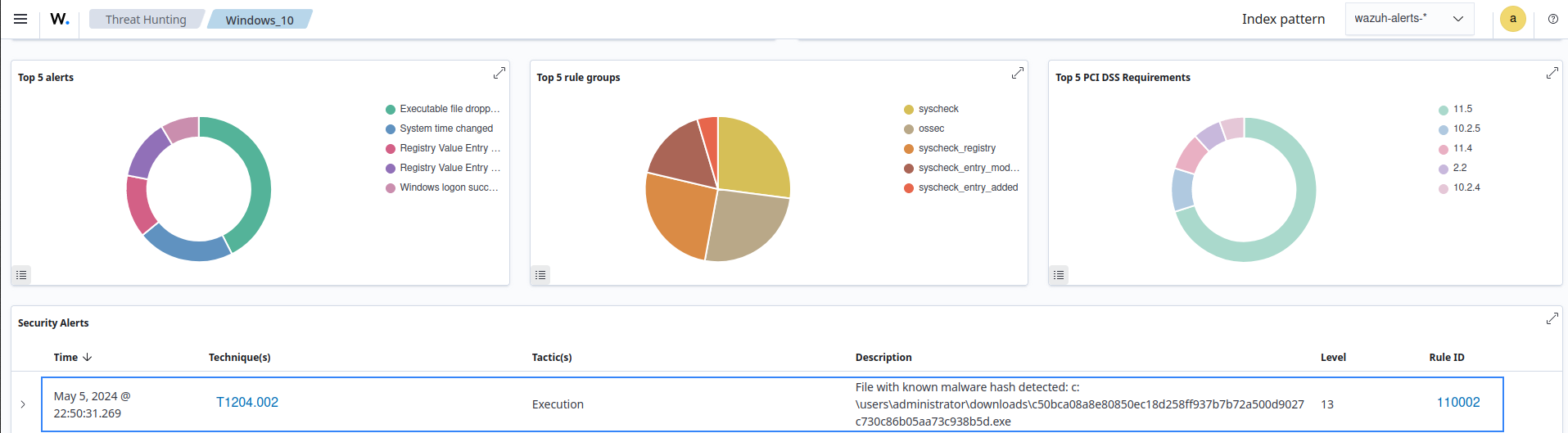The width and height of the screenshot is (1568, 433).
Task: Open the hamburger navigation menu
Action: tap(20, 19)
